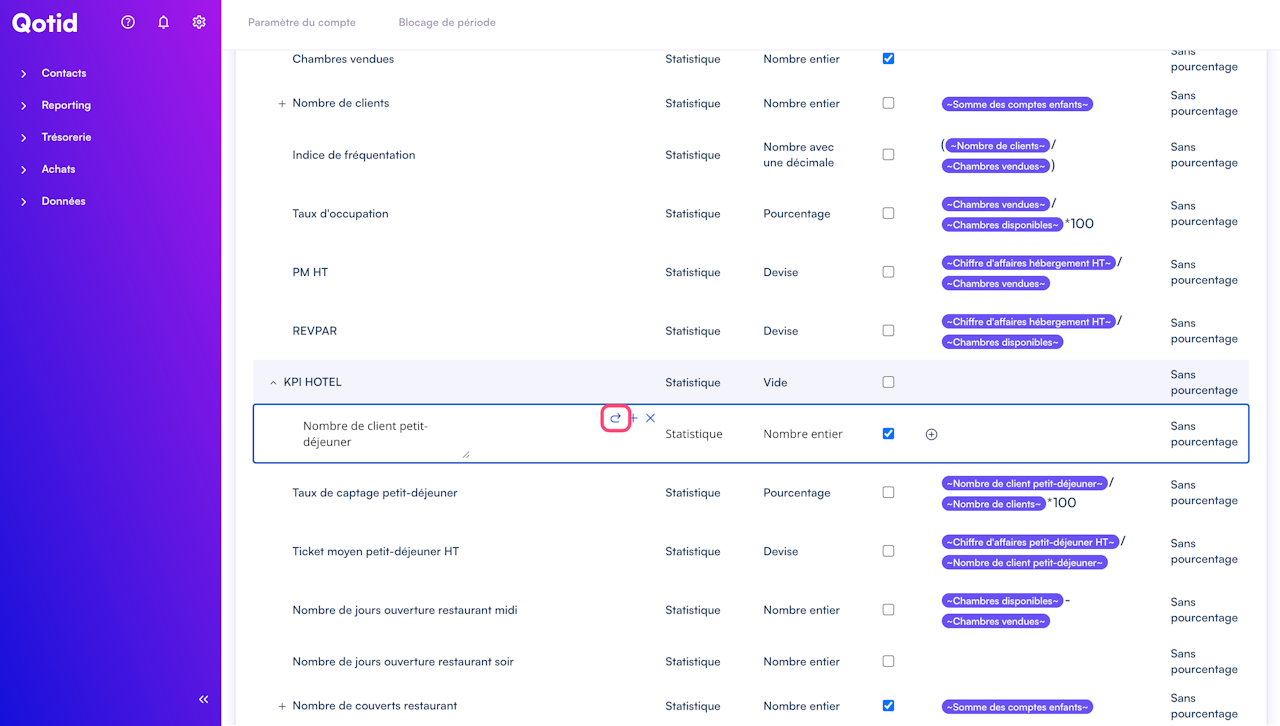Viewport: 1280px width, 726px height.
Task: Open the settings gear icon
Action: [x=199, y=22]
